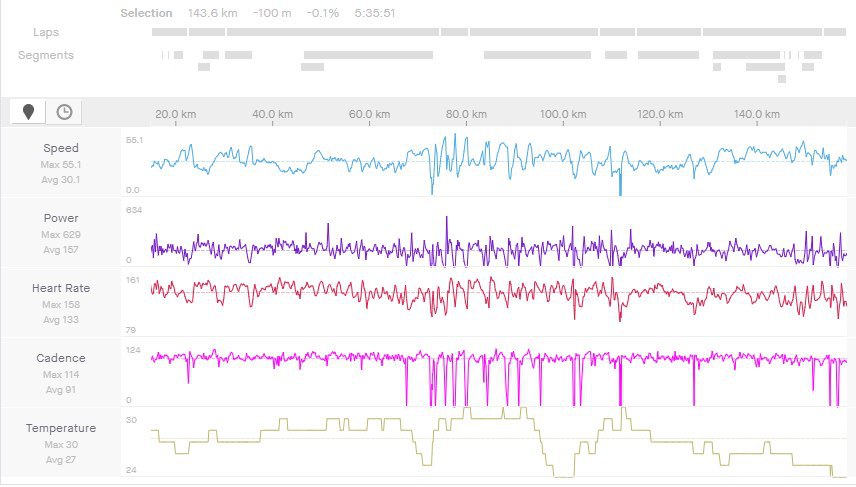
Task: Switch x-axis to distance with pin icon
Action: [x=28, y=112]
